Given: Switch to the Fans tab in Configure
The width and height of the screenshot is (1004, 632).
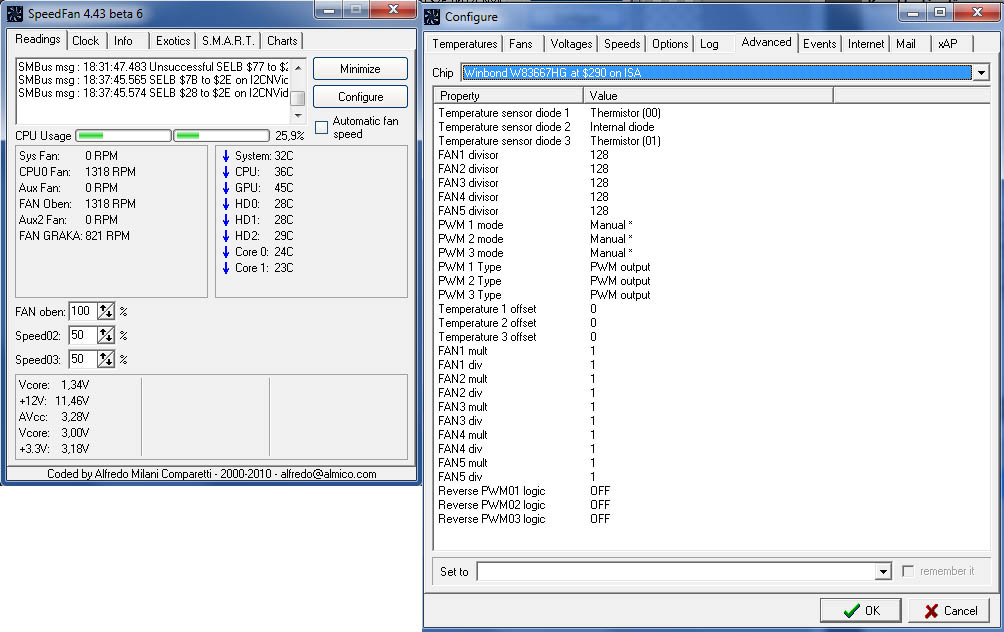Looking at the screenshot, I should point(521,44).
